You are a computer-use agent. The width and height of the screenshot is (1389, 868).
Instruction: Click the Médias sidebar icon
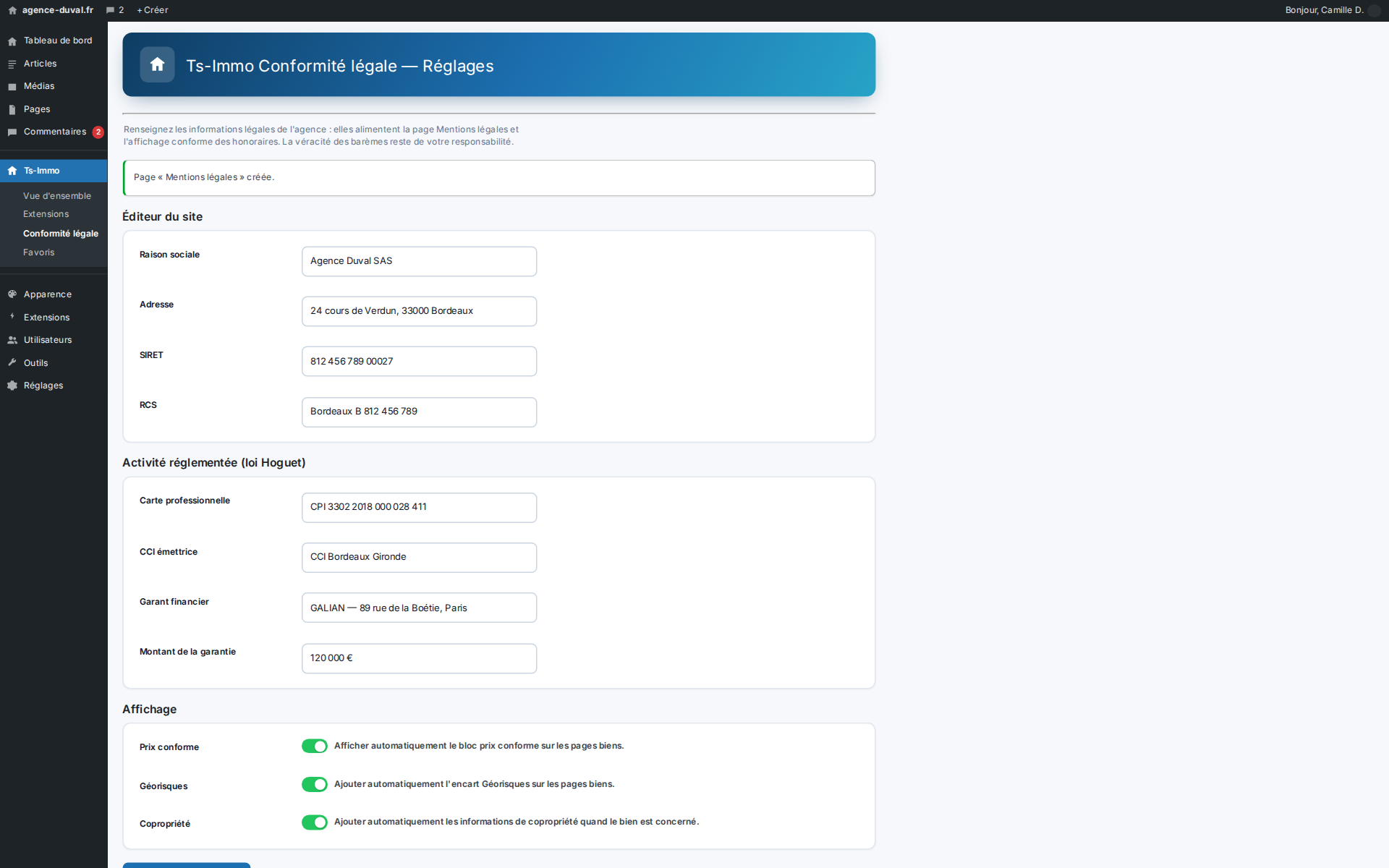[x=12, y=87]
